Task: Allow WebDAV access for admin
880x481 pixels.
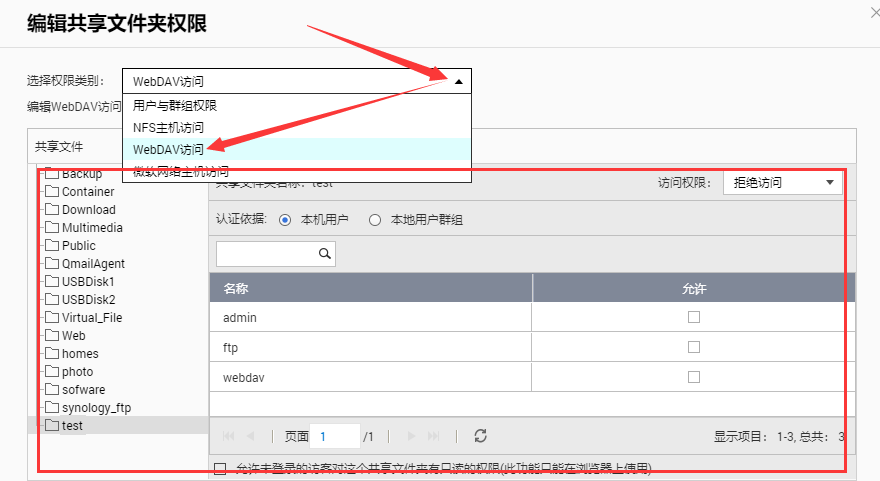Action: coord(694,317)
